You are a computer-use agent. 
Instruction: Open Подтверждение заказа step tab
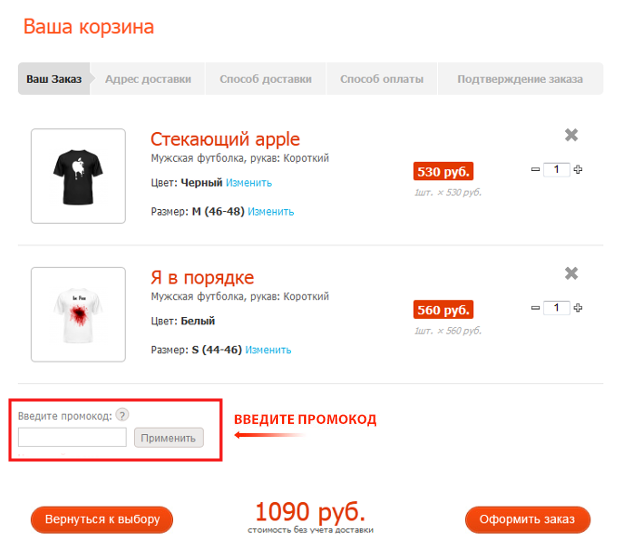tap(519, 79)
